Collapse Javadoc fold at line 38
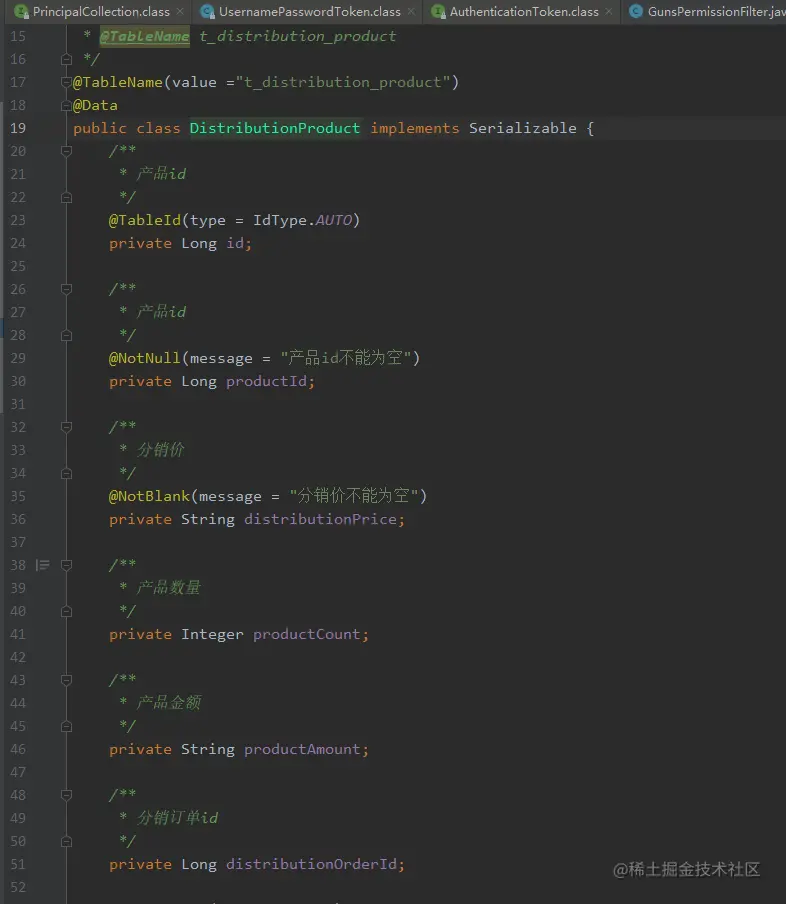 (66, 565)
